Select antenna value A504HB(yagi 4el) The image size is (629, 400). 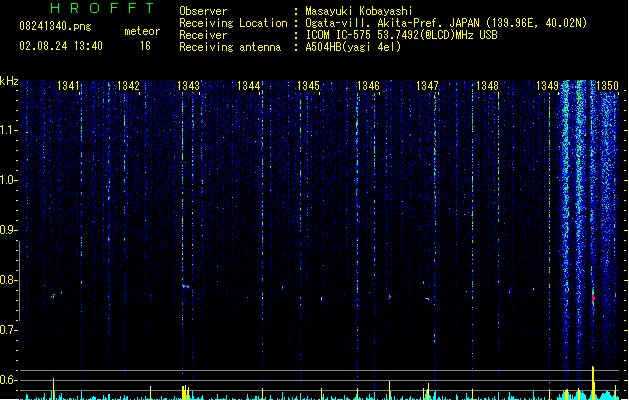(353, 47)
